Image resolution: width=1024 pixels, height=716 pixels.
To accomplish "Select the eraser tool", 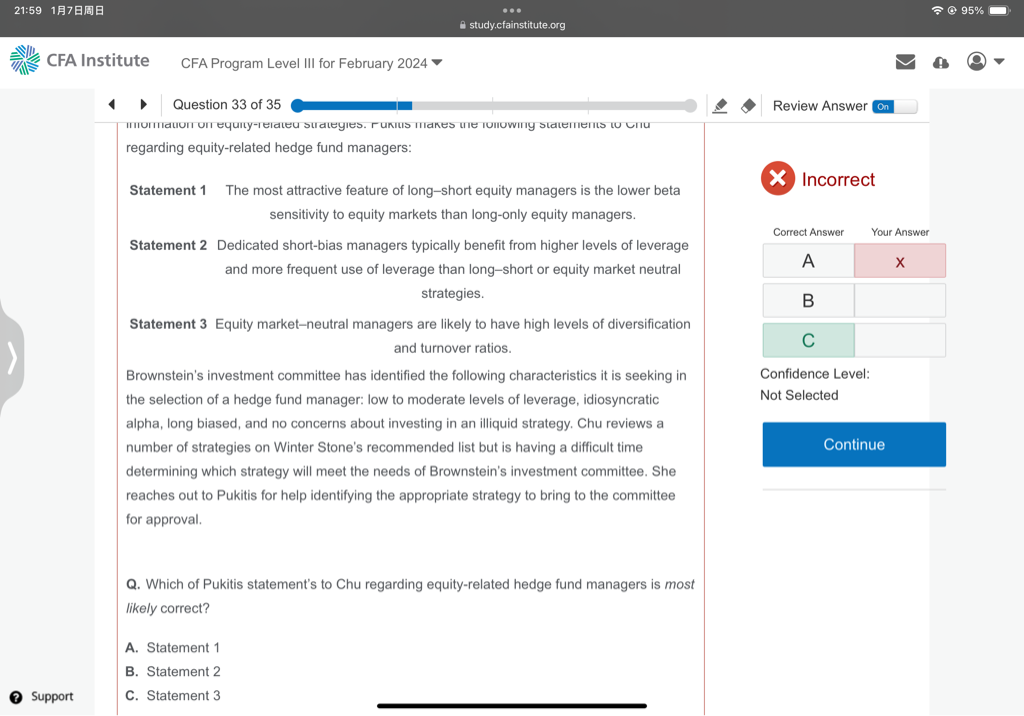I will [x=748, y=106].
